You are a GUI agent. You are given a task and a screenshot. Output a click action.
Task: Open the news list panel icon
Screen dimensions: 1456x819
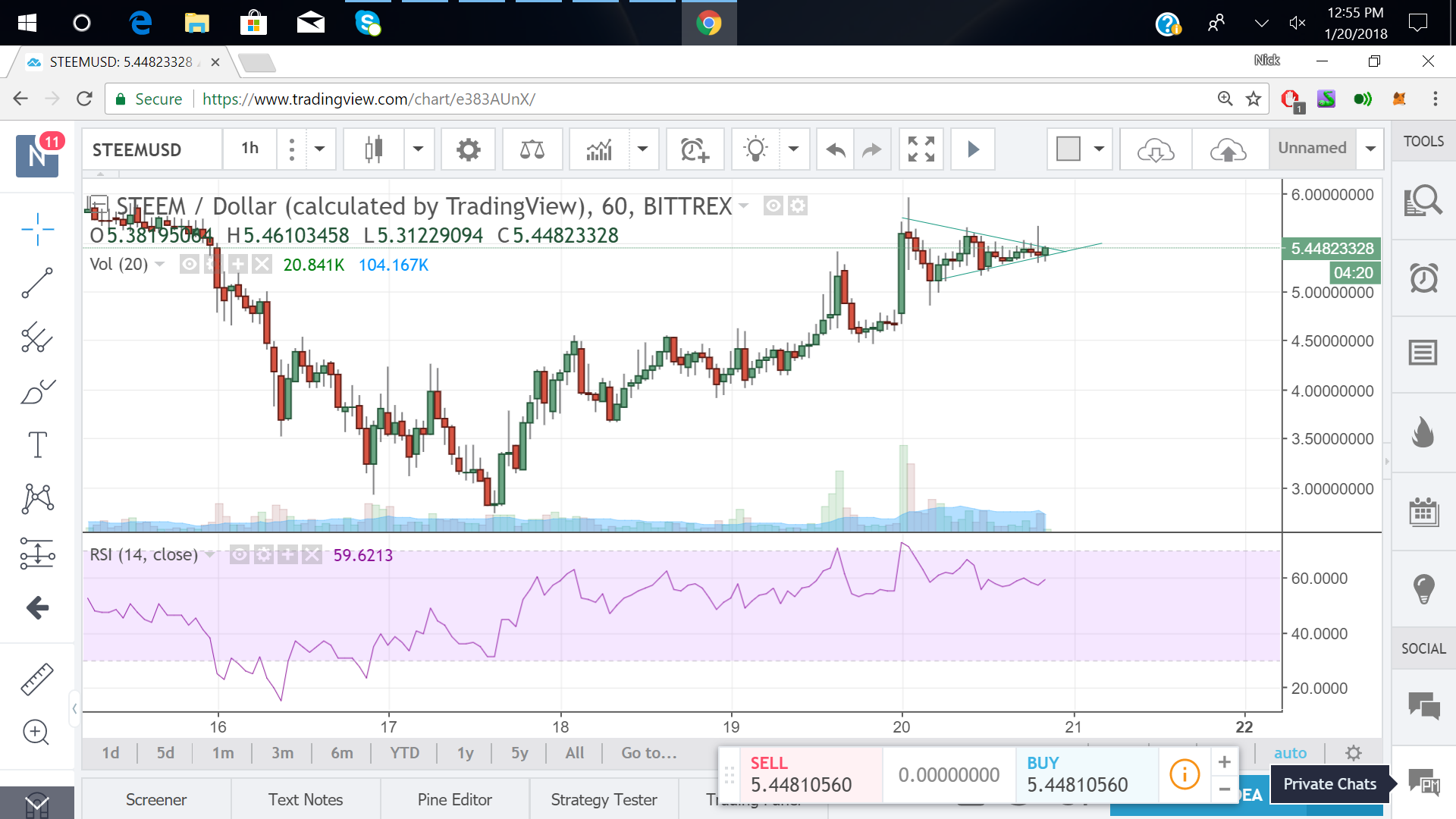(x=1423, y=353)
